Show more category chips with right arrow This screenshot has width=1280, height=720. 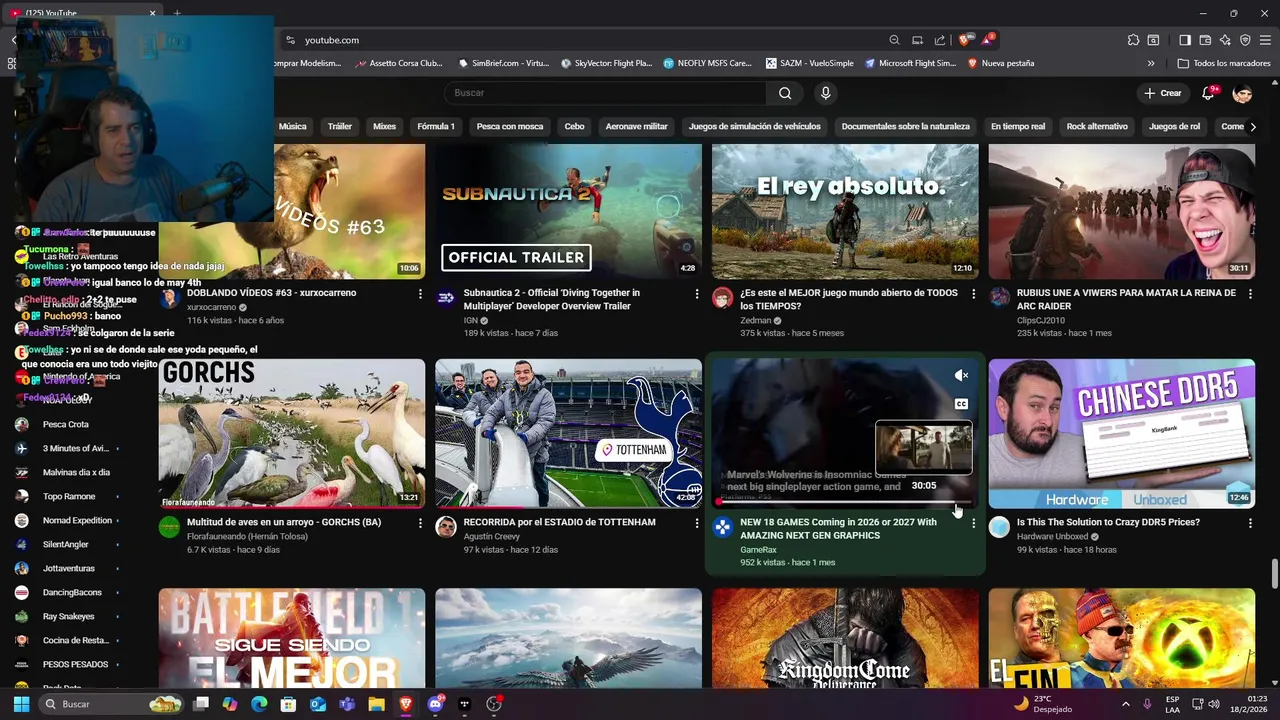(x=1253, y=127)
